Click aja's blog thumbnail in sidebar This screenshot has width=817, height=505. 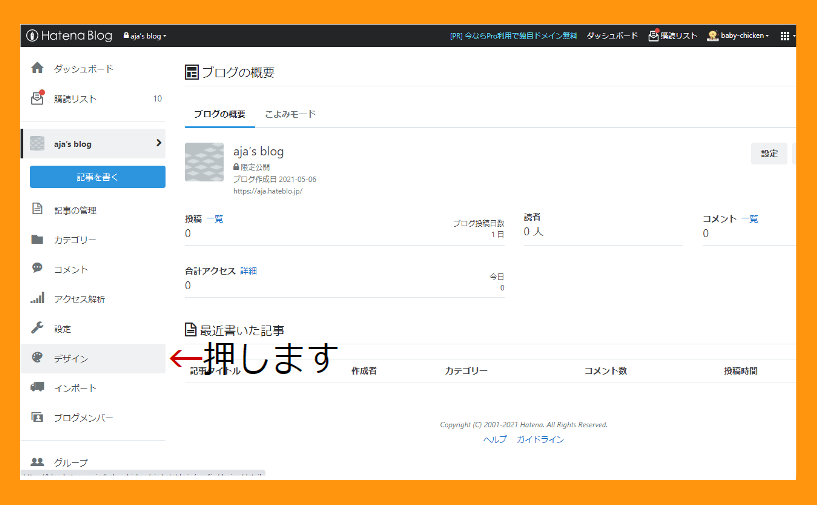click(37, 143)
